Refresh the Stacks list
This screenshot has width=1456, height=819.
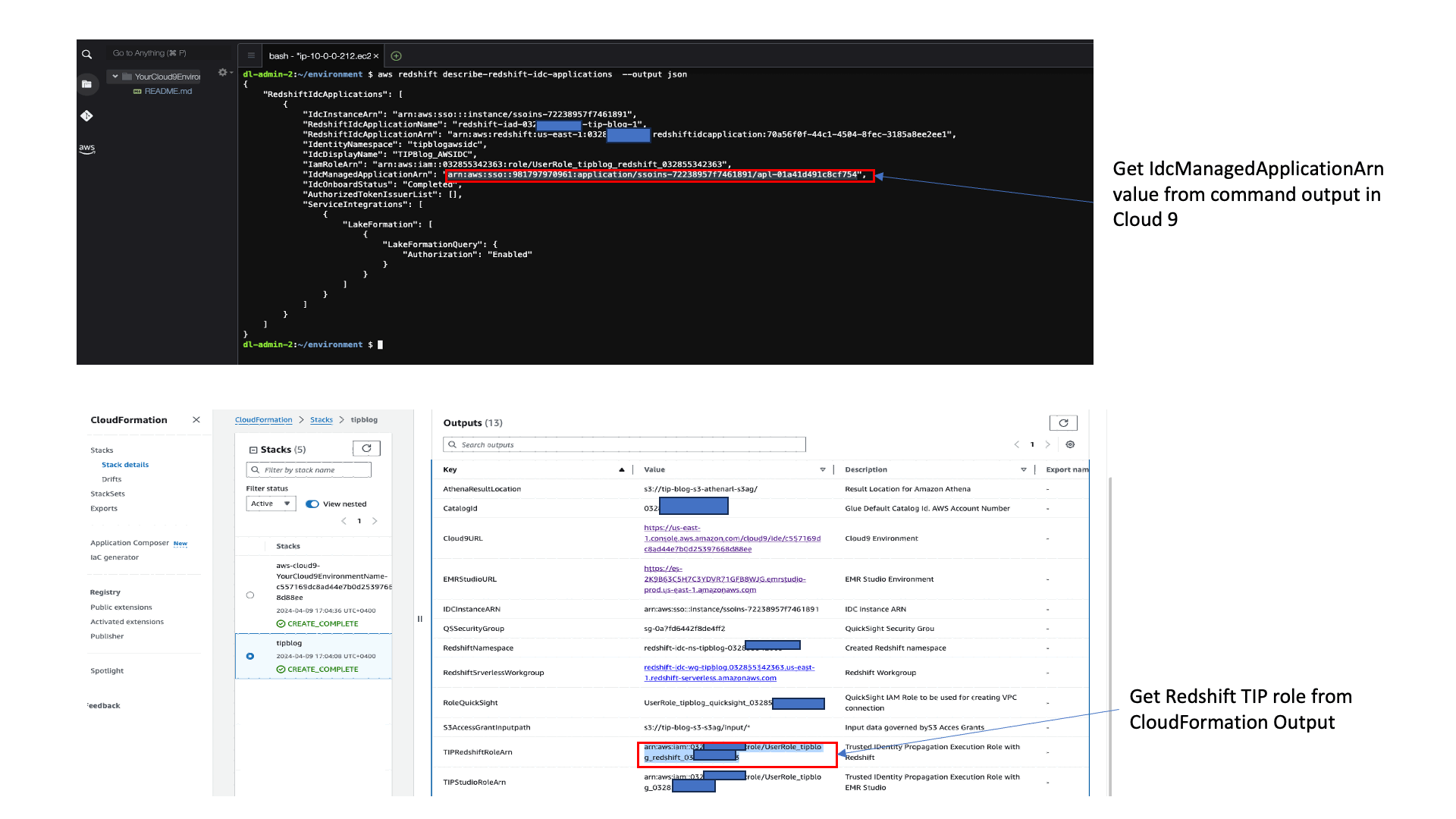366,449
